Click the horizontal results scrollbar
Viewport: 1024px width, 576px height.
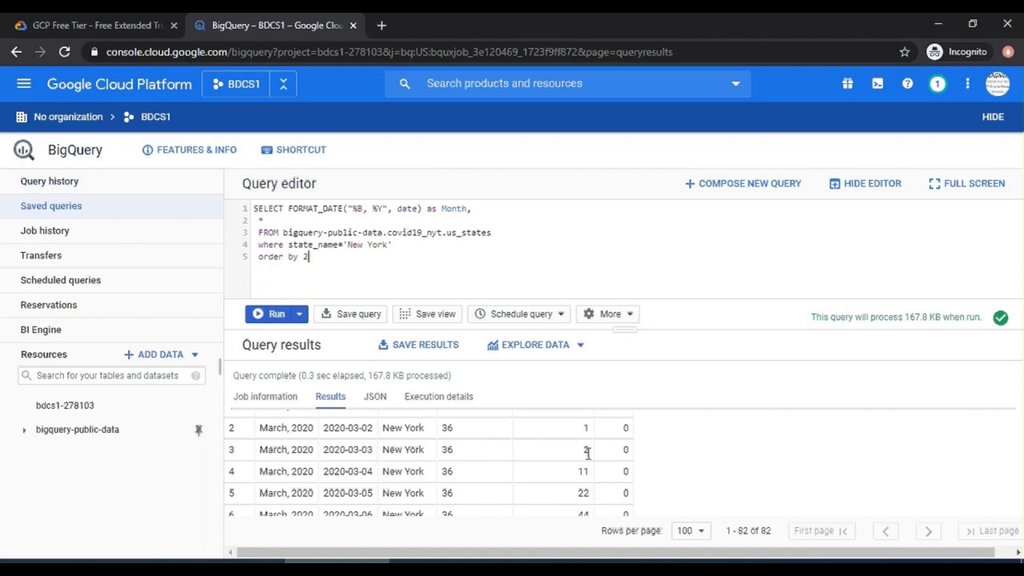click(x=615, y=552)
